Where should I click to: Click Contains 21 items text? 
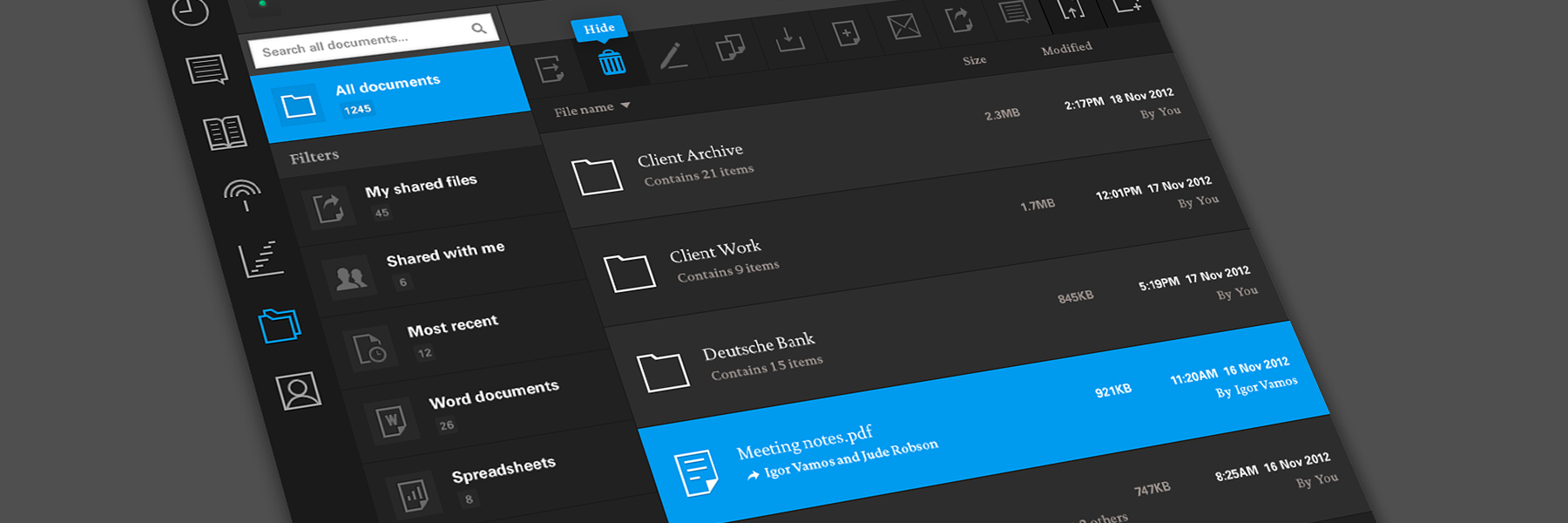700,174
